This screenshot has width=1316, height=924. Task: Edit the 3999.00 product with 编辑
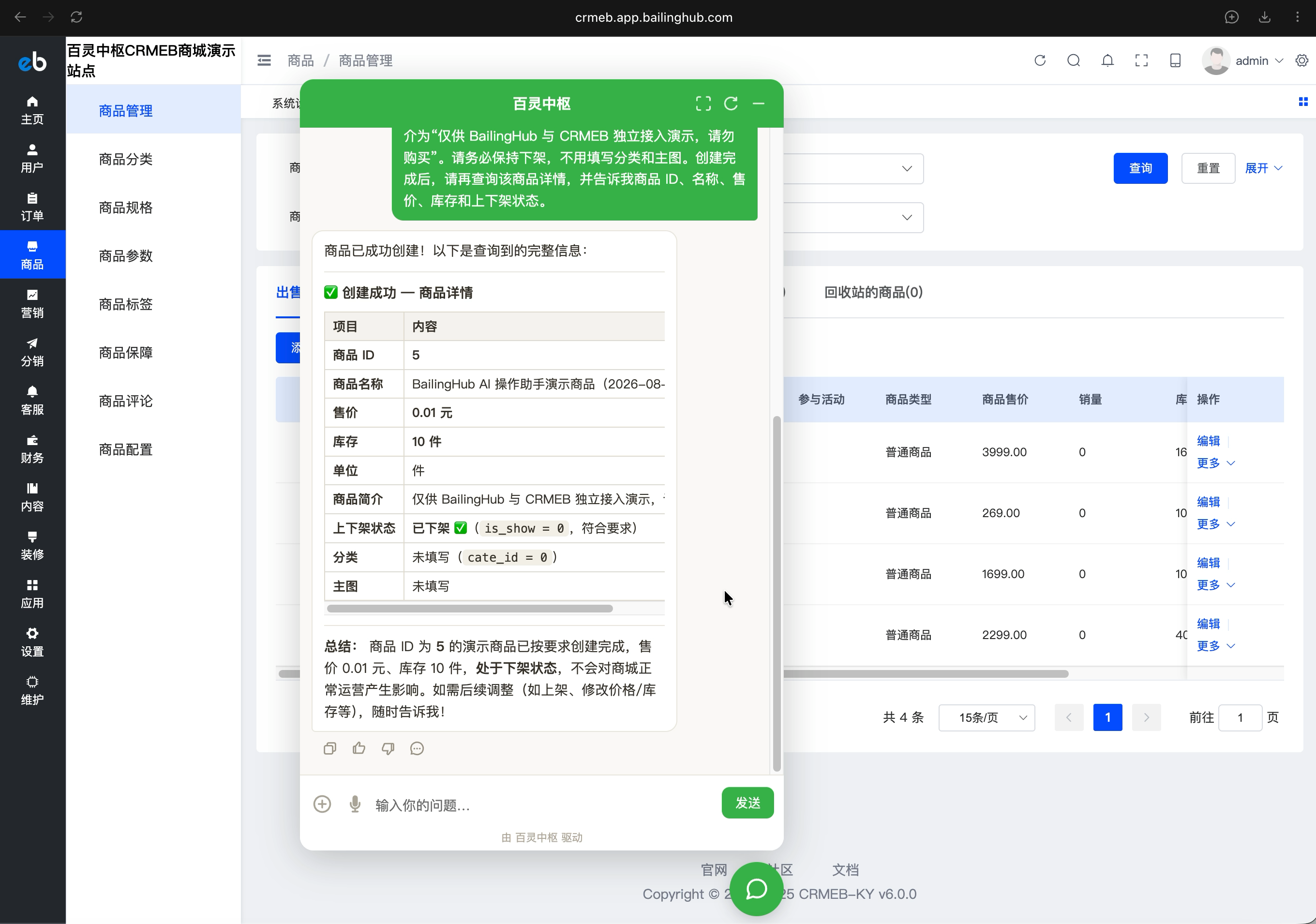(x=1208, y=441)
